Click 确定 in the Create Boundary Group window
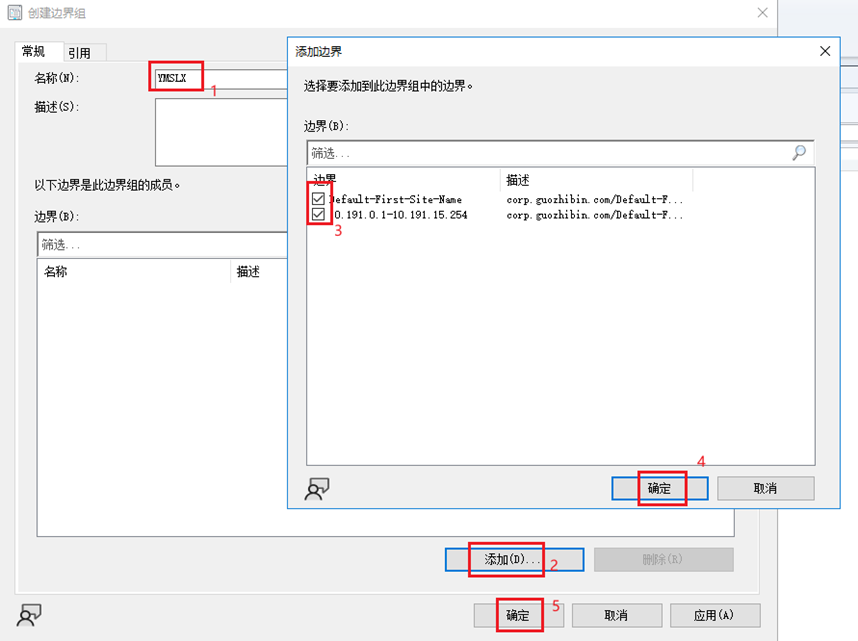Screen dimensions: 858x641 pyautogui.click(x=519, y=616)
